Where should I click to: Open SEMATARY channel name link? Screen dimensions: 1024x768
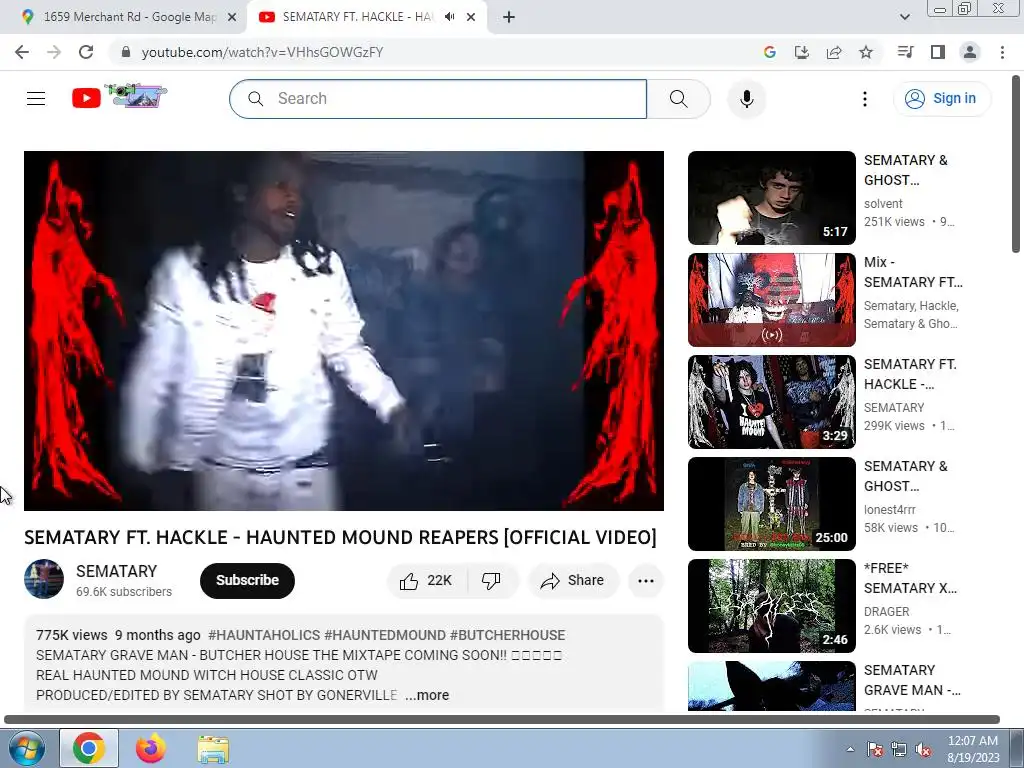coord(116,571)
